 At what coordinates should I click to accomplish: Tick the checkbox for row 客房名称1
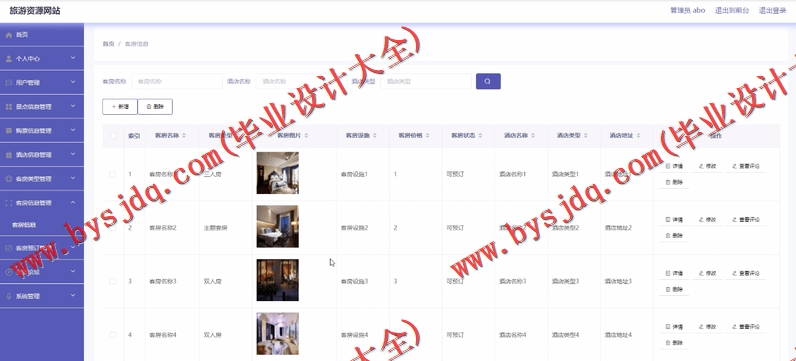click(x=113, y=174)
